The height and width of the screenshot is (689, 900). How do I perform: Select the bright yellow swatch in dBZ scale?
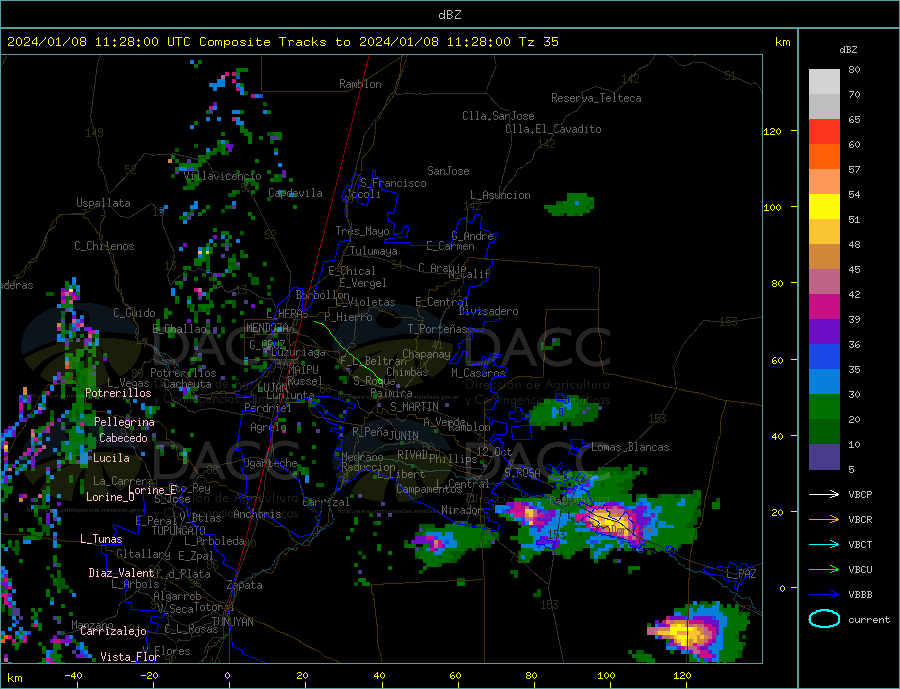824,207
